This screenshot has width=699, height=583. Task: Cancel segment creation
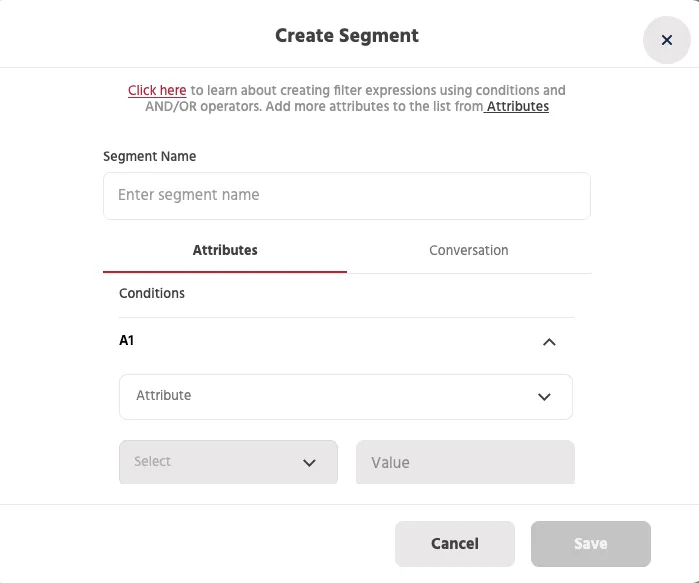pos(455,544)
